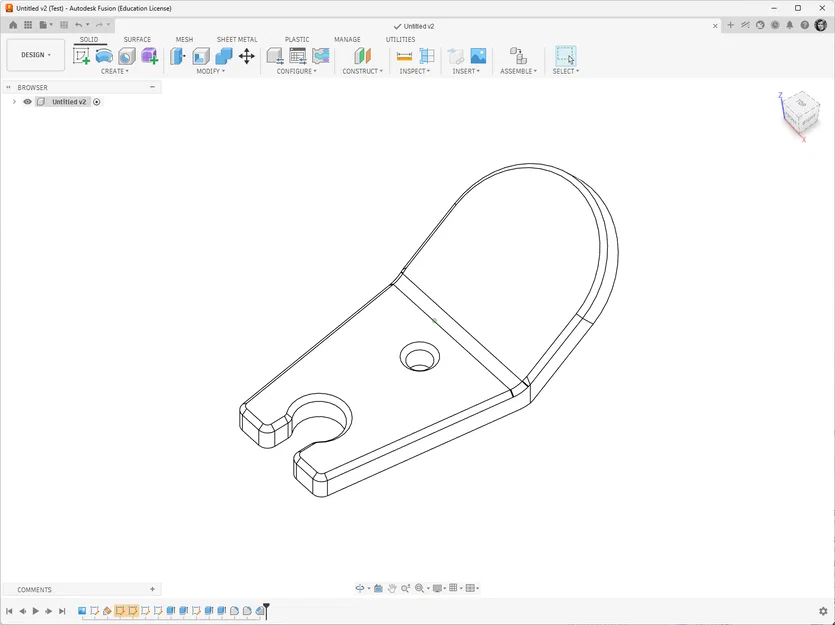Open the INSERT dropdown menu

coord(466,71)
